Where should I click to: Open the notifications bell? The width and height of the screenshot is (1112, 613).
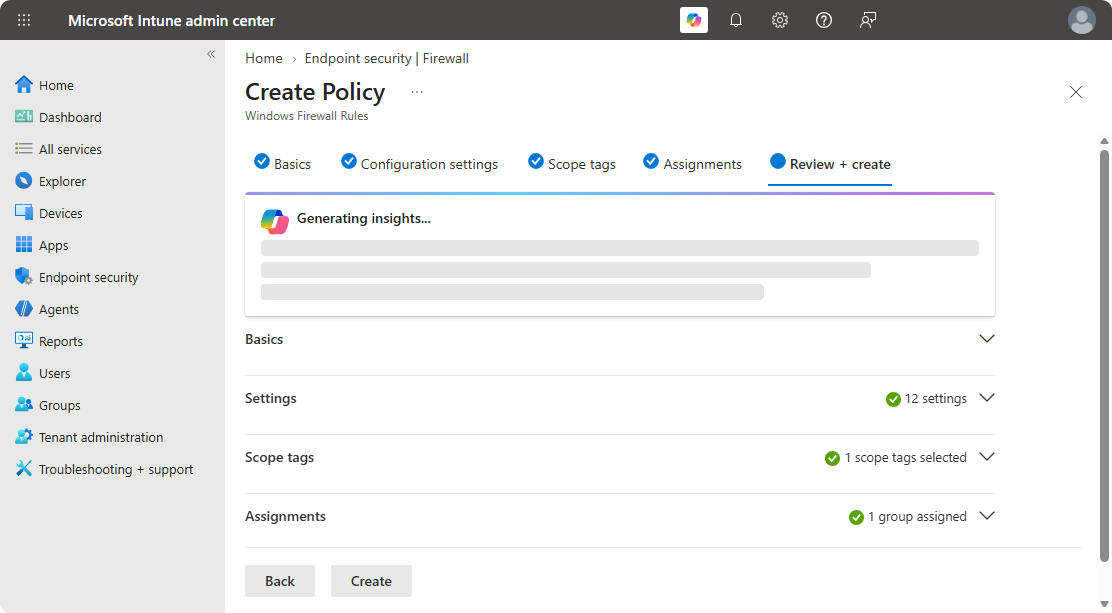click(736, 20)
